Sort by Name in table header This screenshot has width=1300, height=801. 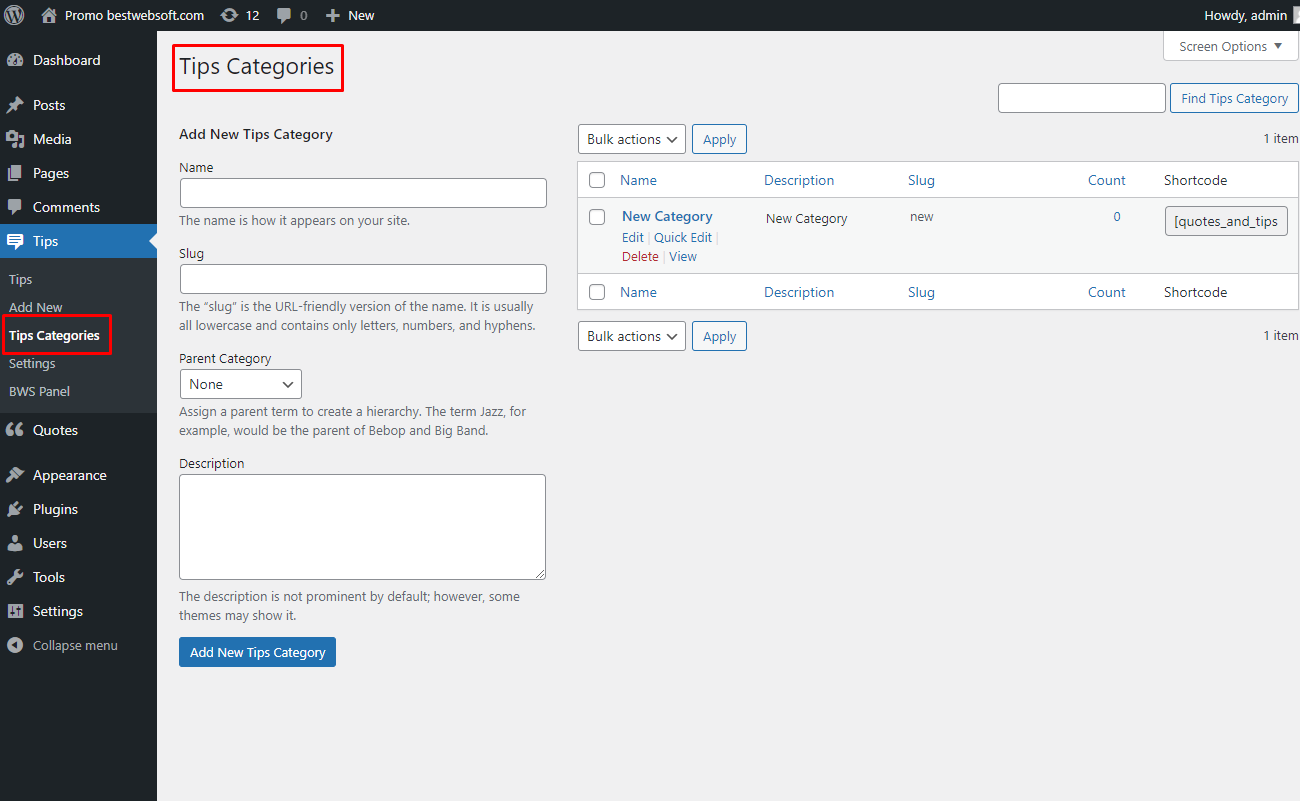(x=638, y=180)
